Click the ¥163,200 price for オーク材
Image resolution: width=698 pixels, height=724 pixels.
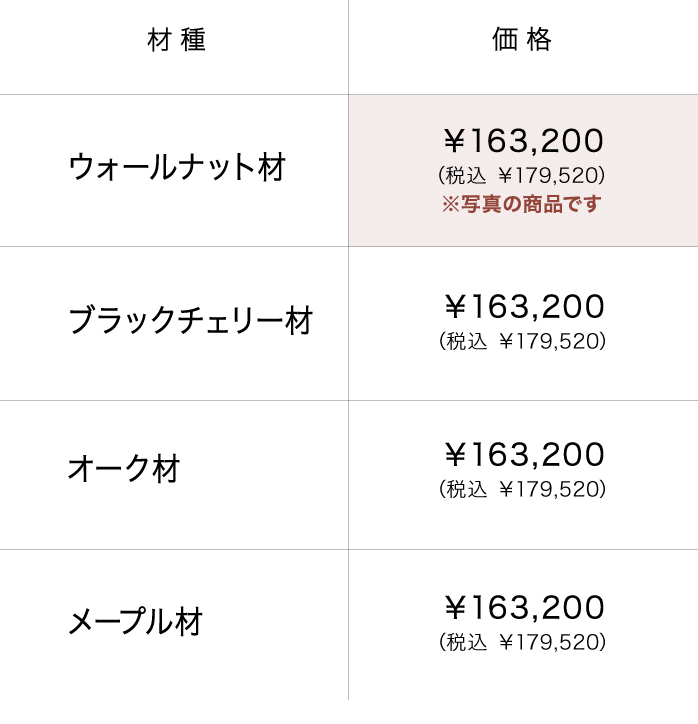coord(523,455)
